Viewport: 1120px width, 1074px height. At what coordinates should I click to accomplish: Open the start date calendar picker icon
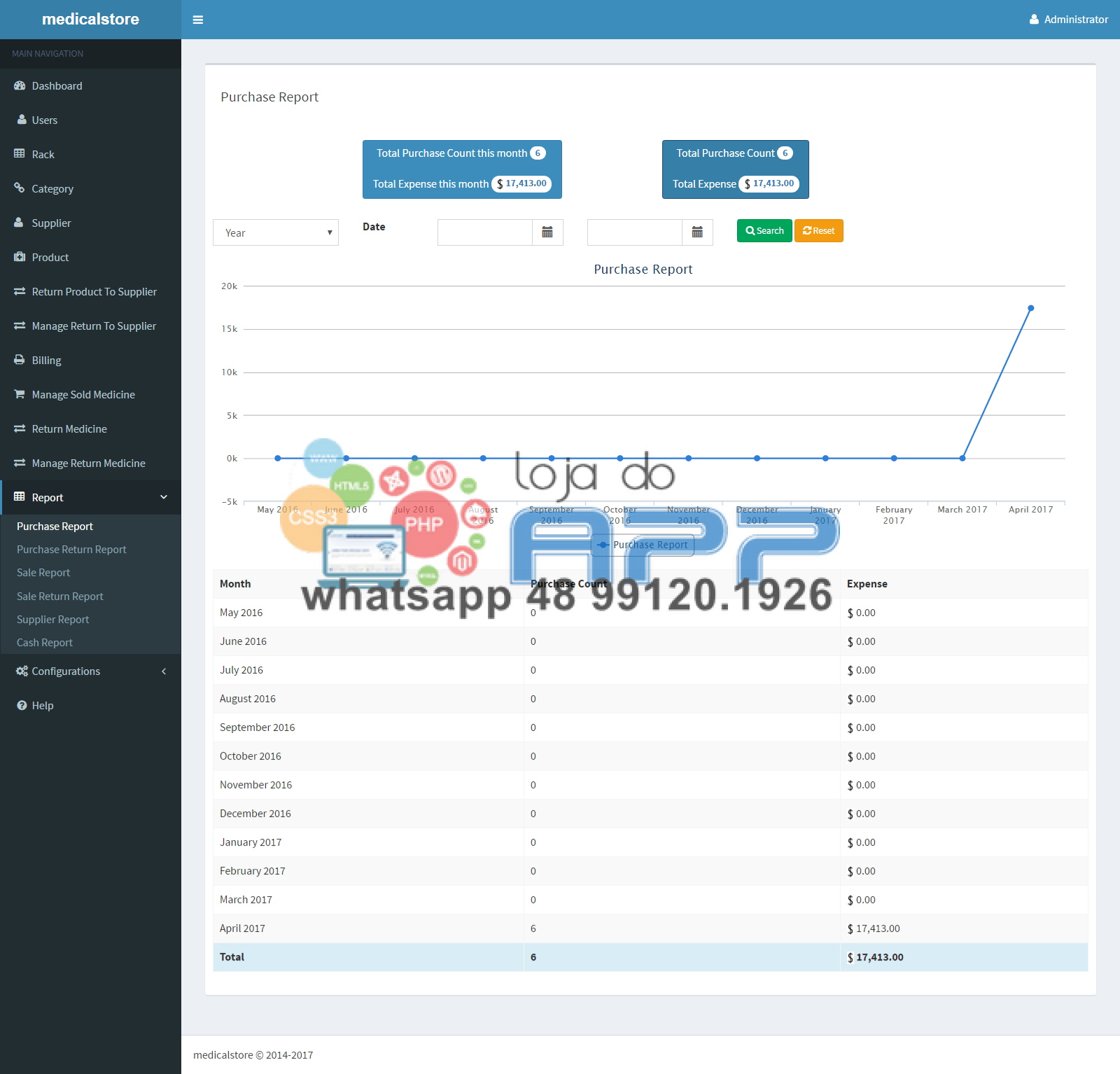point(547,232)
